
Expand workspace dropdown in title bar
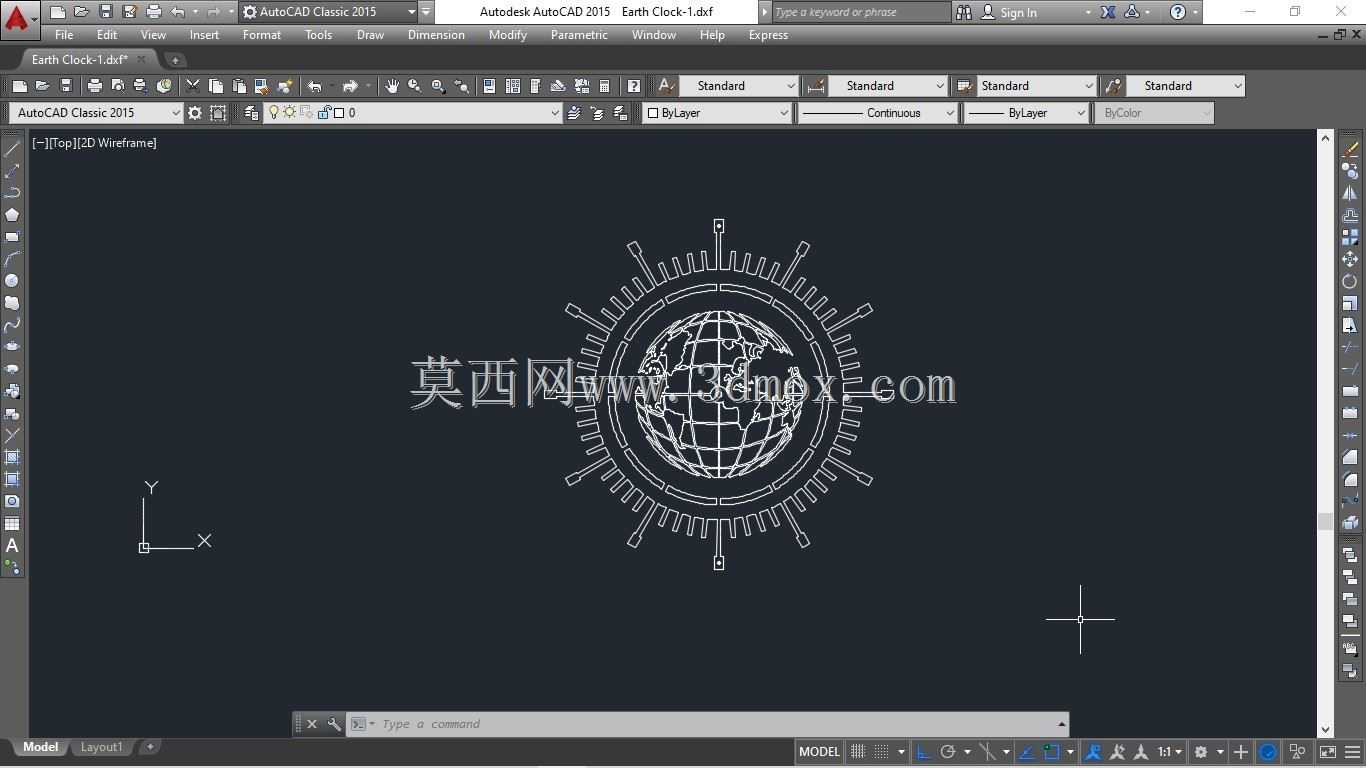pyautogui.click(x=411, y=12)
